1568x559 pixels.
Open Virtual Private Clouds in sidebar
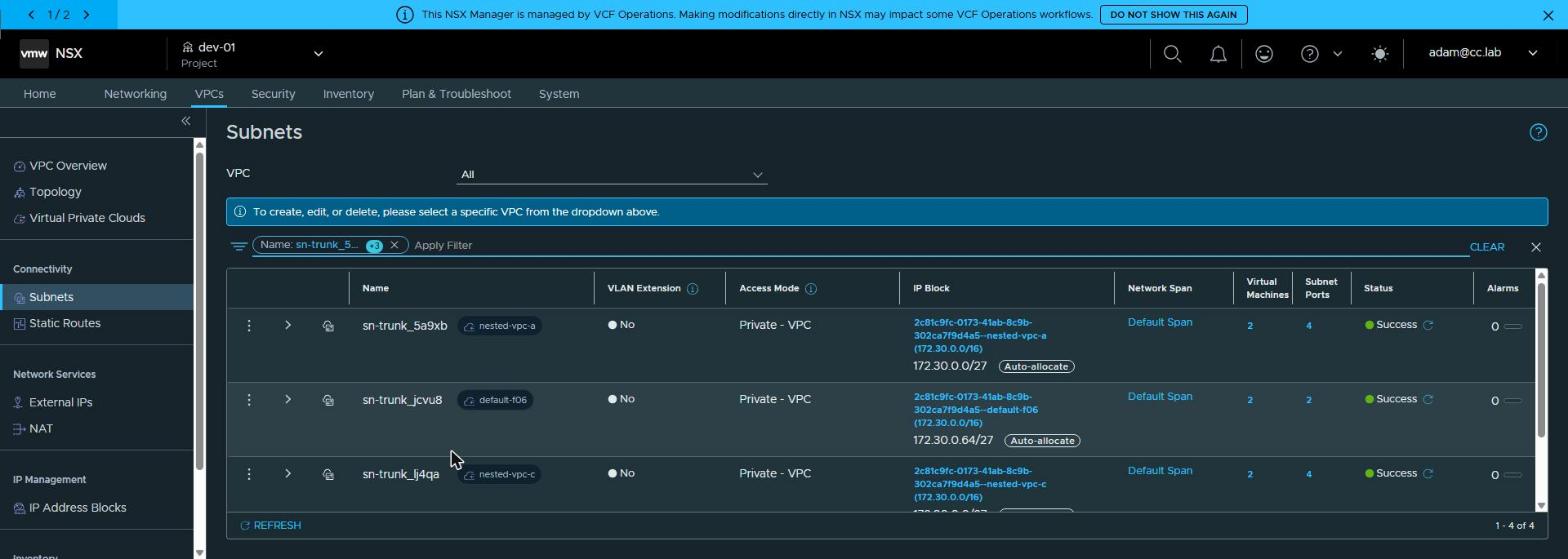87,218
